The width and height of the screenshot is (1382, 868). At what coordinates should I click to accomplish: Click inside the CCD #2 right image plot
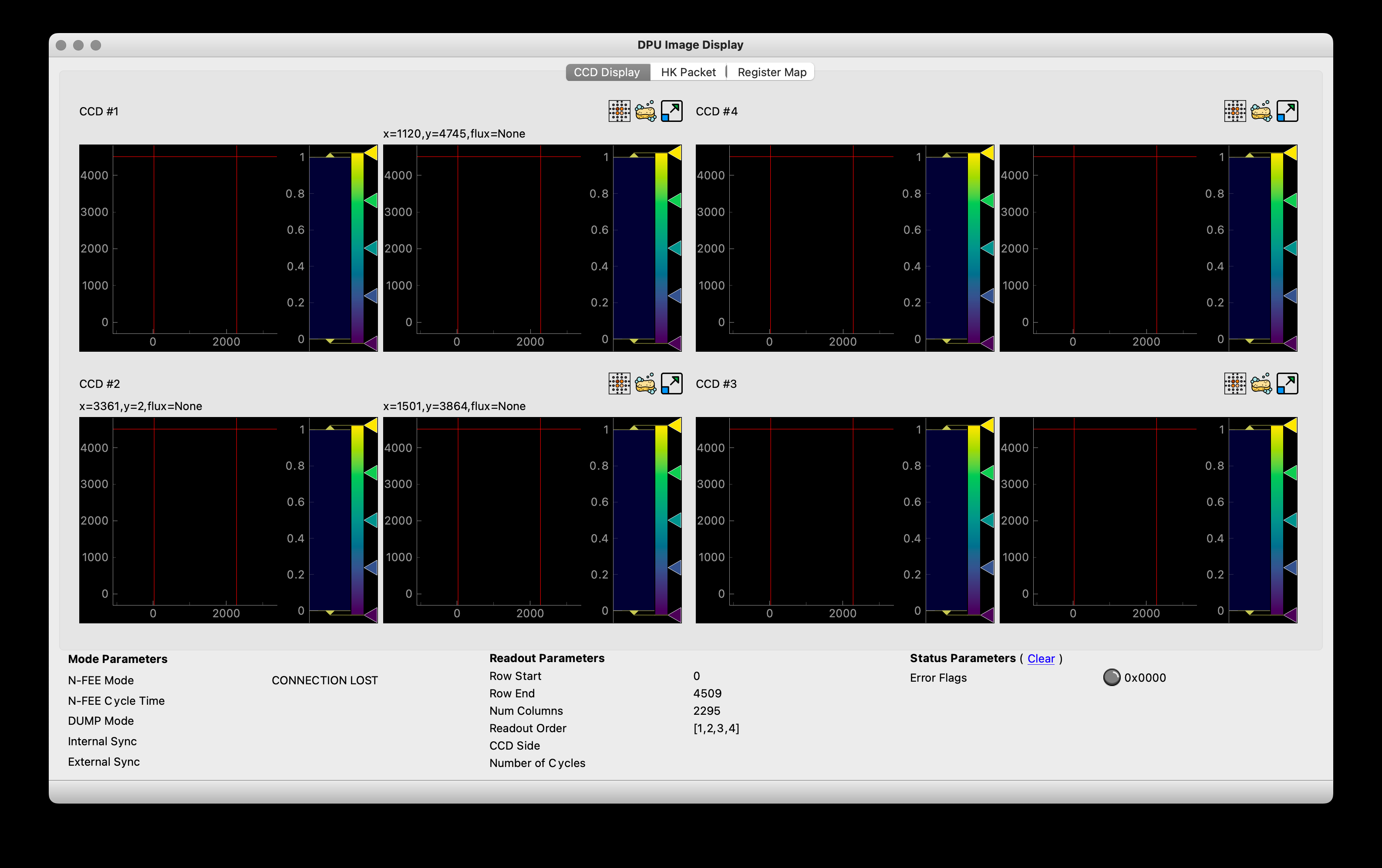(x=499, y=511)
